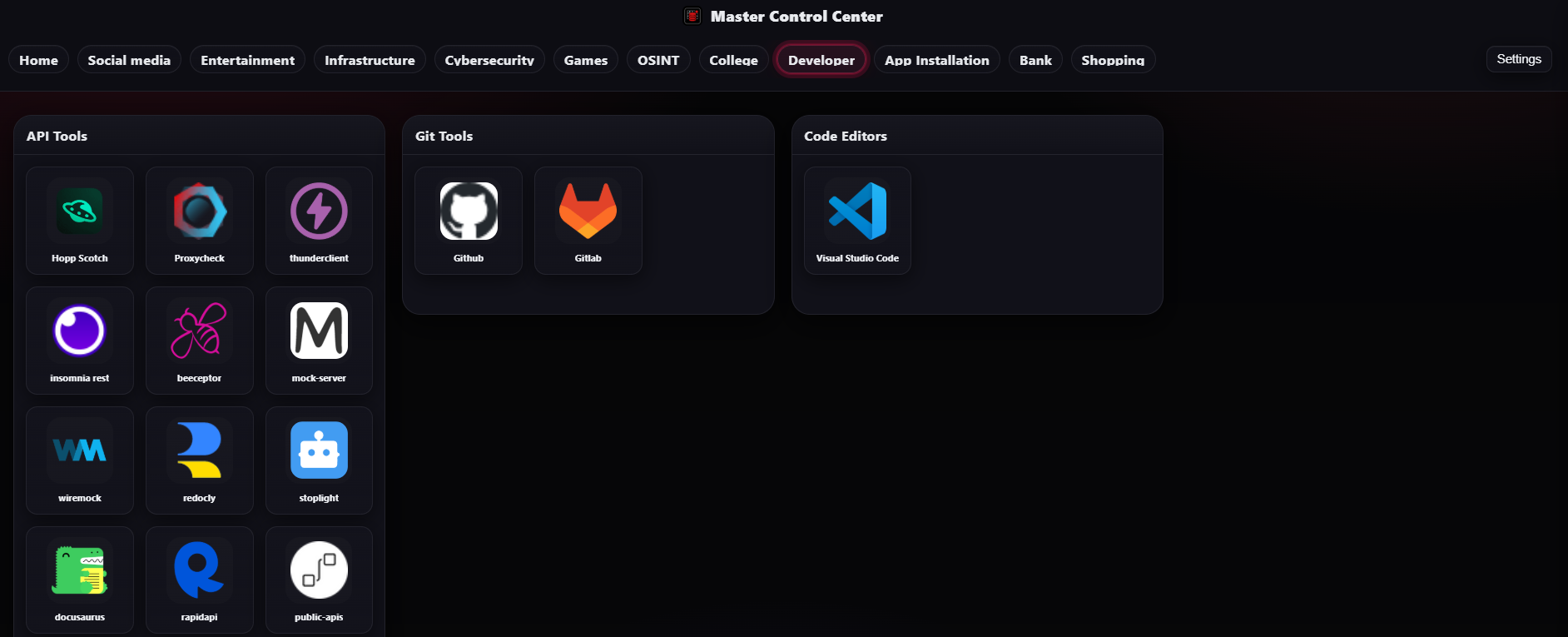This screenshot has height=637, width=1568.
Task: Open the public-apis icon
Action: (319, 570)
